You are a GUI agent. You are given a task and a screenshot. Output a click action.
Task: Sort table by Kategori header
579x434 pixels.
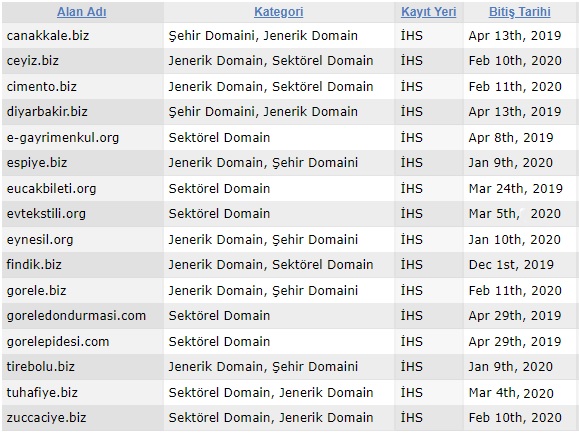click(x=279, y=12)
